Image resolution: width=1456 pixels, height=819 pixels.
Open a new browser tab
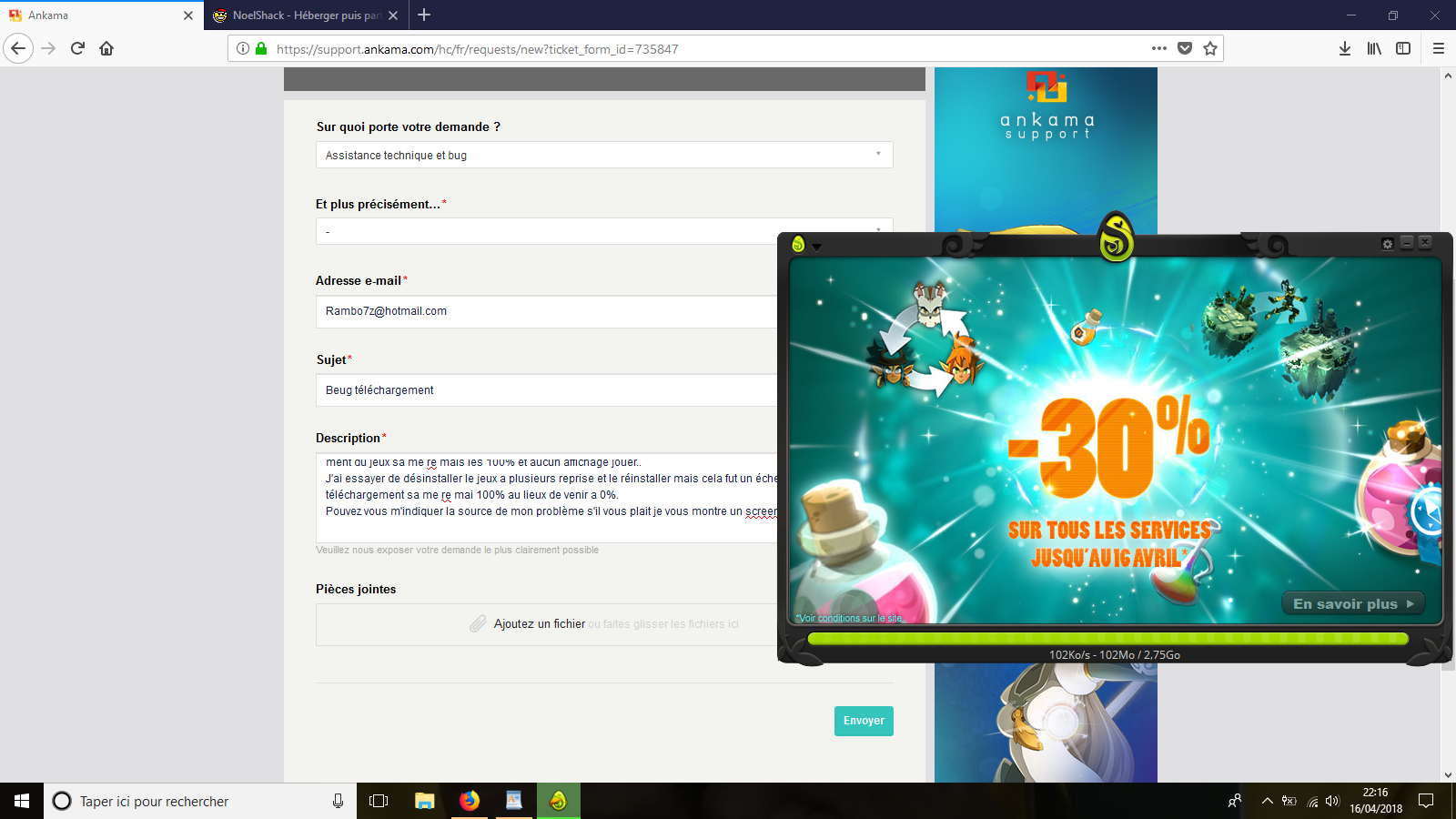[424, 15]
